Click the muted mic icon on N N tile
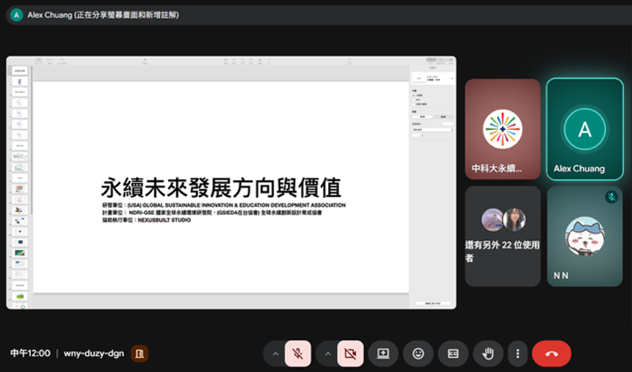Screen dimensions: 632x372 611,197
